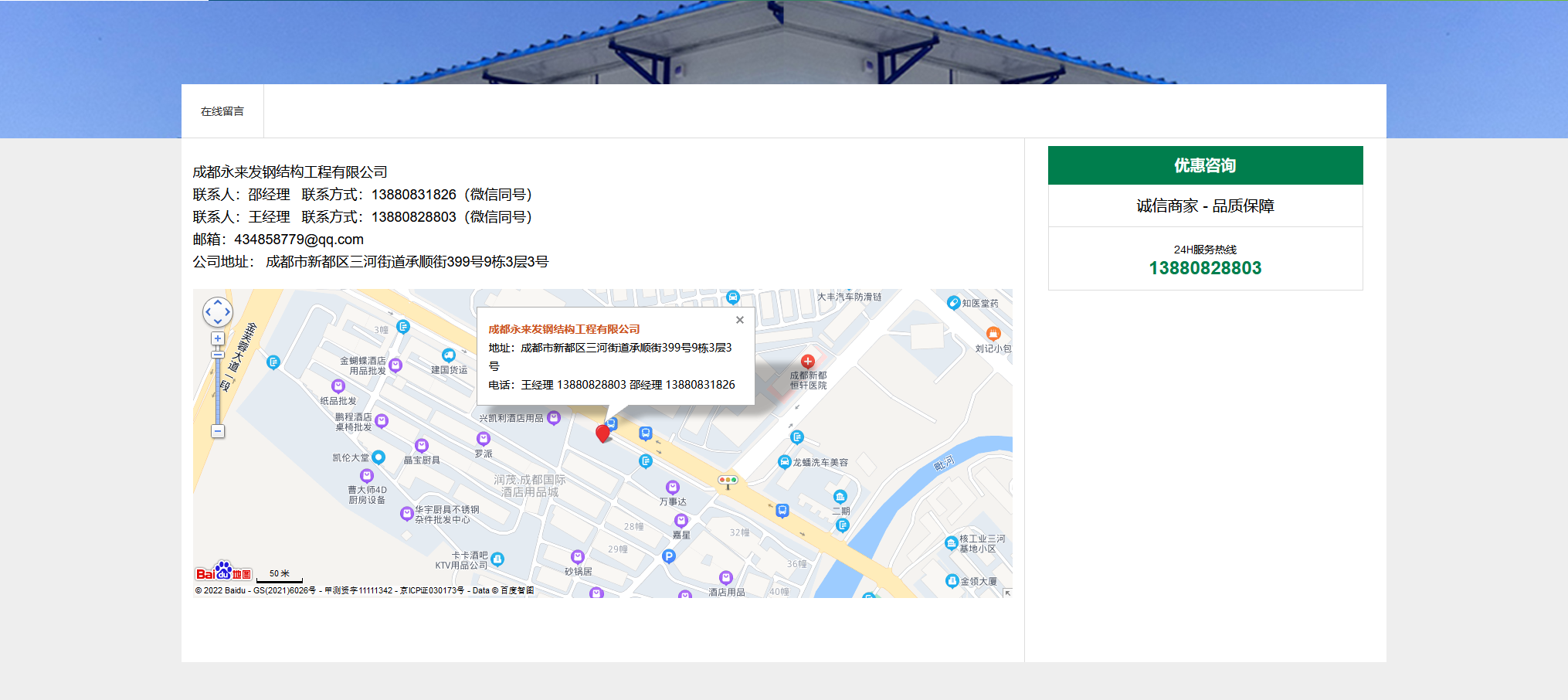Expand overview map arrow at bottom-right corner
Viewport: 1568px width, 700px height.
(x=1006, y=593)
